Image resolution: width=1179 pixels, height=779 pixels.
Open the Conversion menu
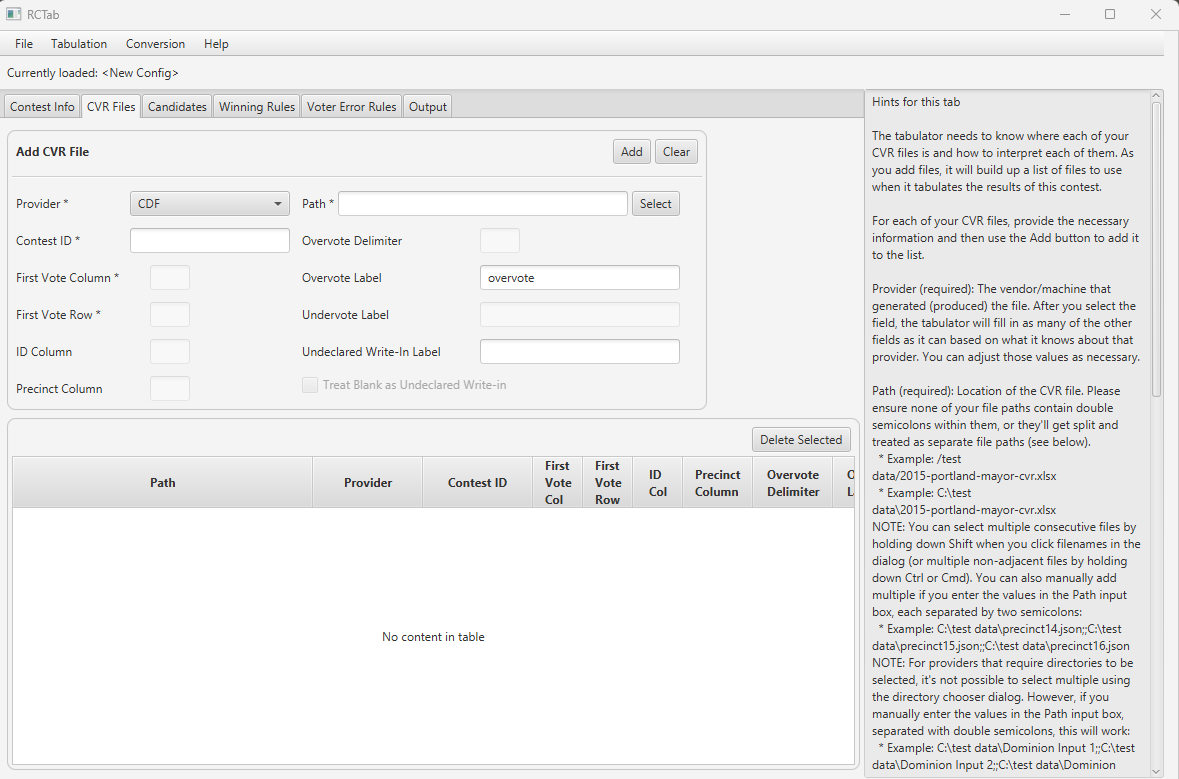pos(156,44)
